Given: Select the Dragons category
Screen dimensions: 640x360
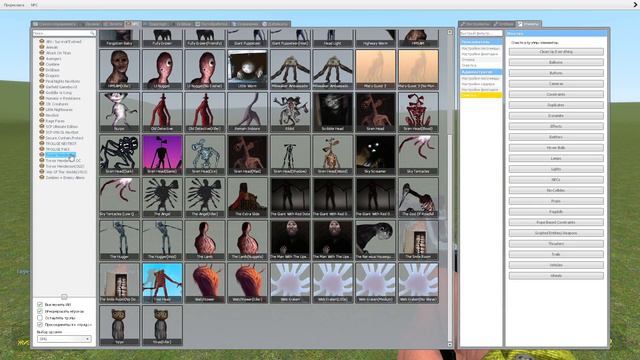Looking at the screenshot, I should 53,76.
